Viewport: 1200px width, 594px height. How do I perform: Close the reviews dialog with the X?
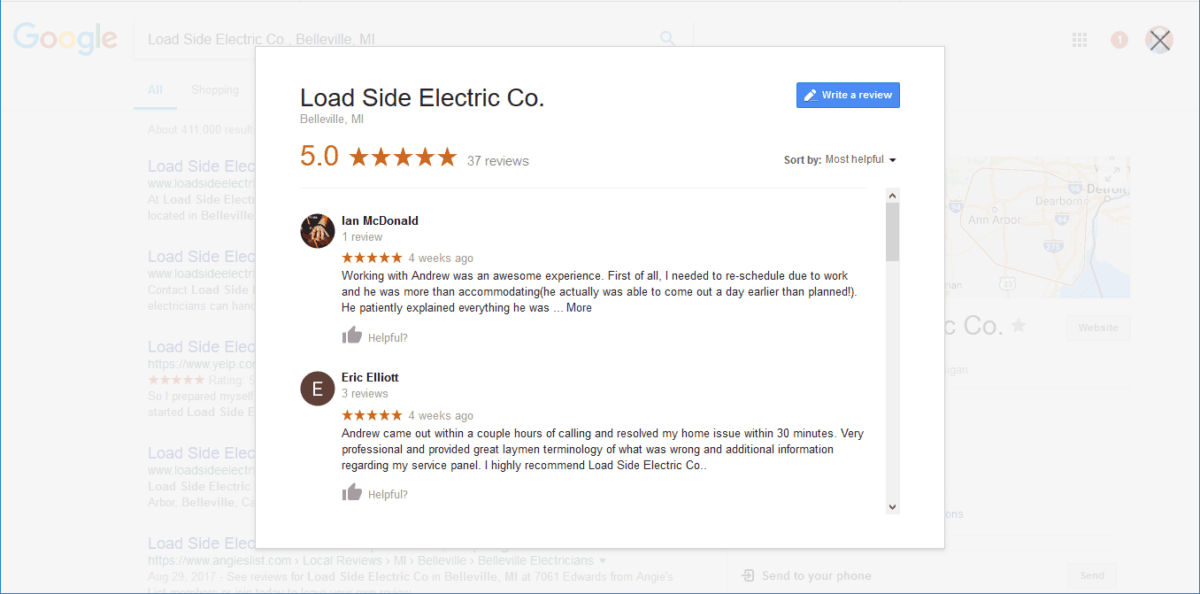pos(1159,40)
